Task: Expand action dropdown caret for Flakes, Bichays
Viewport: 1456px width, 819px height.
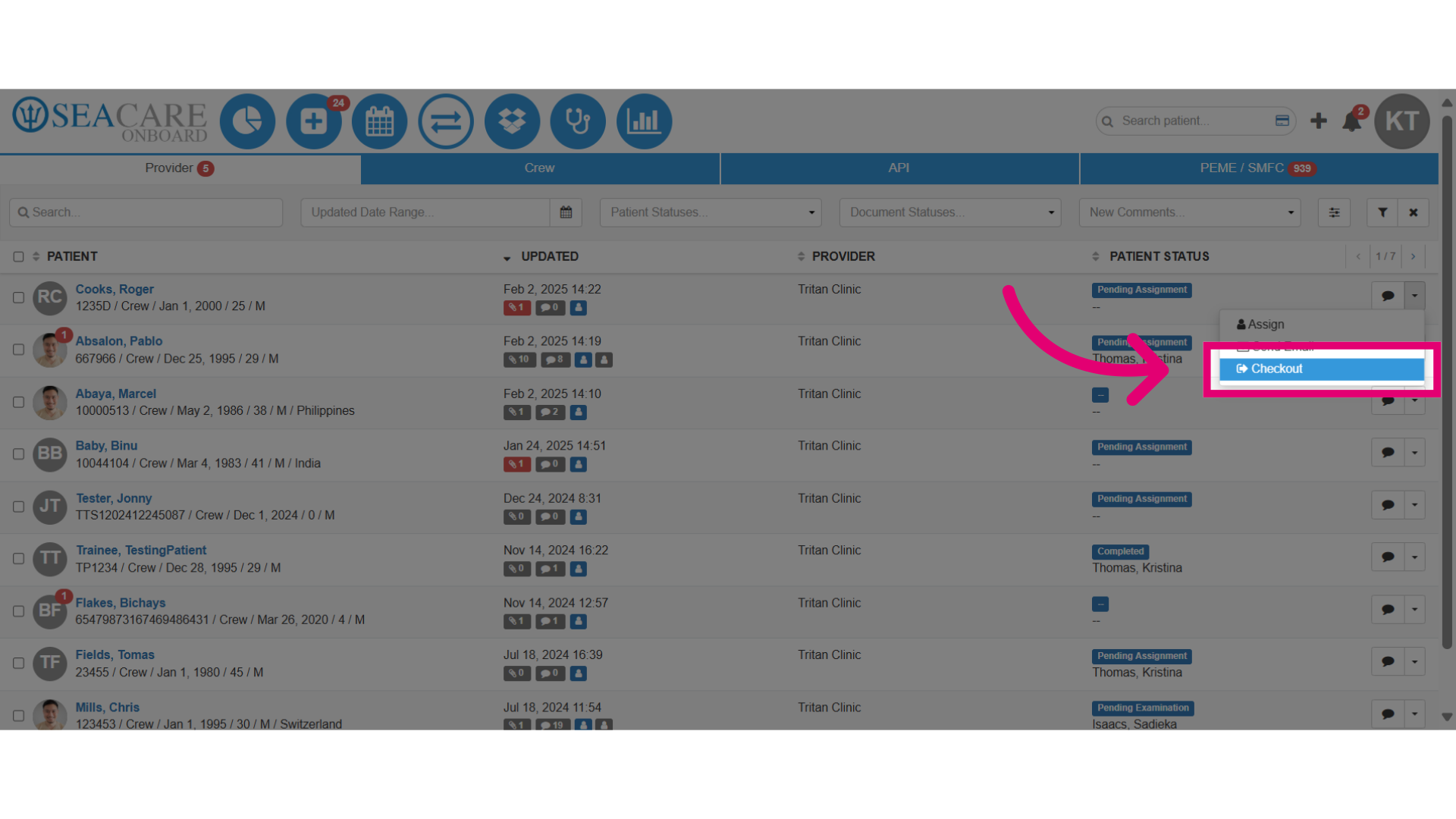Action: (x=1414, y=610)
